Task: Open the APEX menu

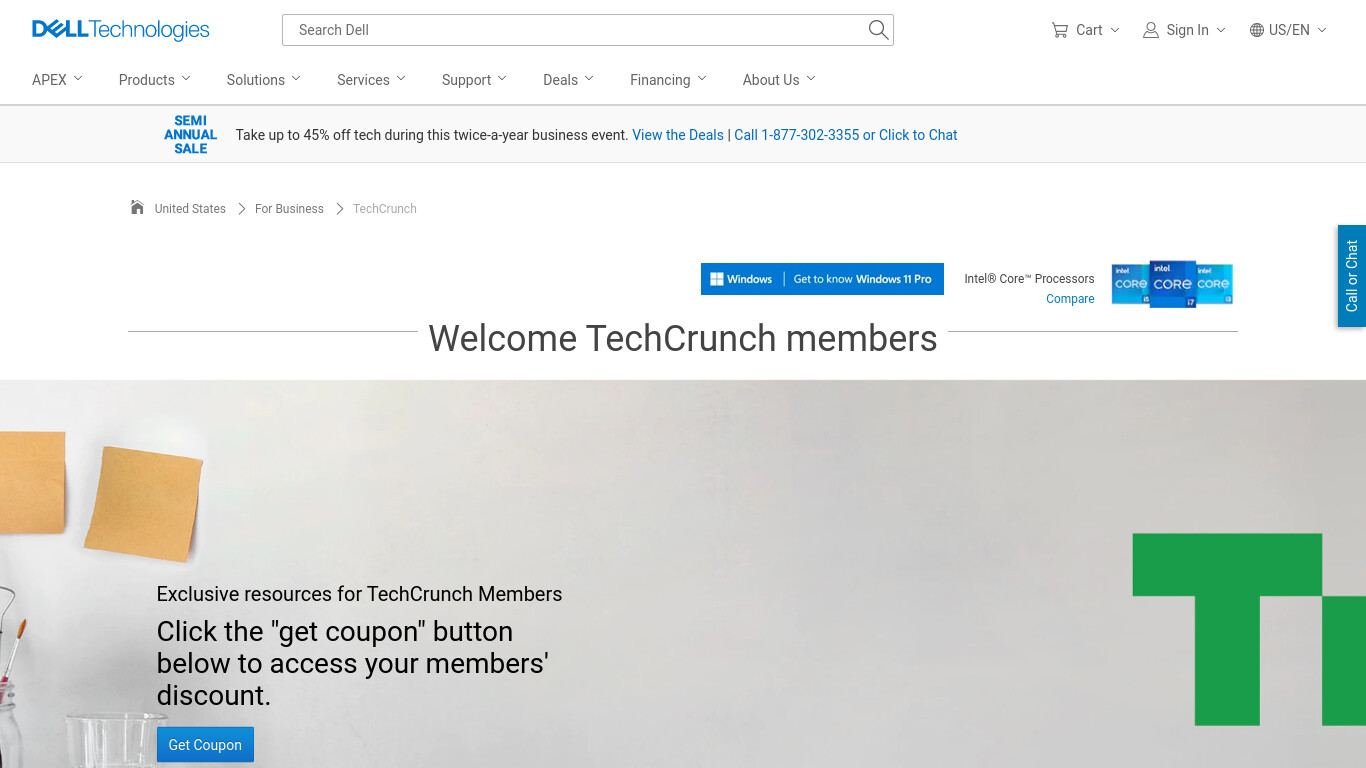Action: (57, 80)
